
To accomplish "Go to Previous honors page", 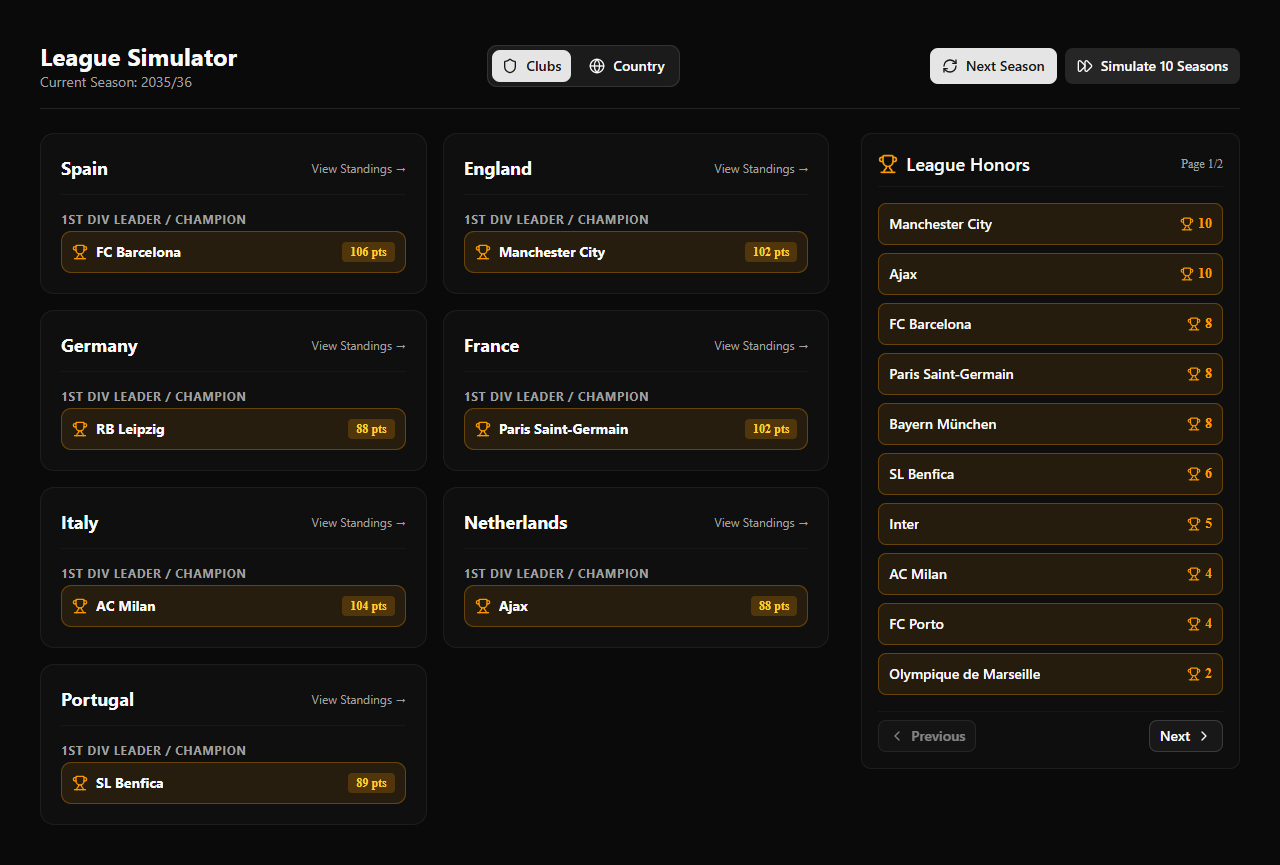I will click(x=927, y=736).
